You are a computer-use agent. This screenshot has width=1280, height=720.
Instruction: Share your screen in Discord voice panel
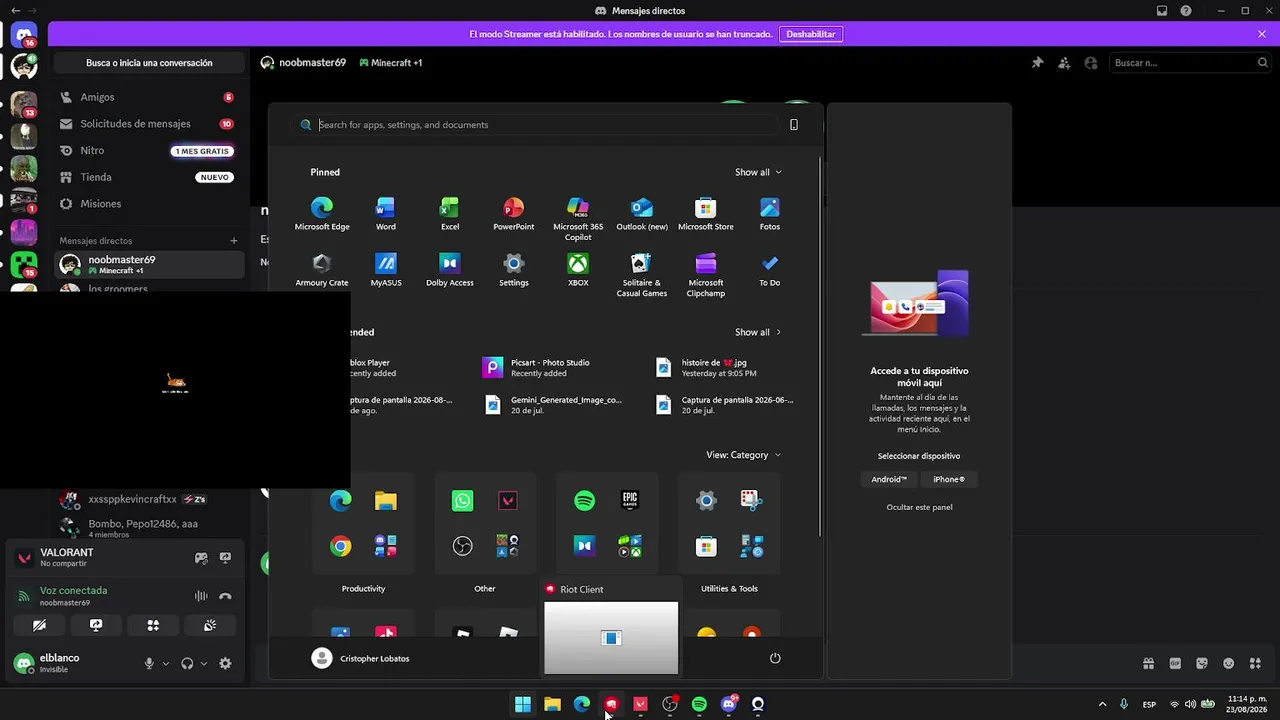point(96,625)
